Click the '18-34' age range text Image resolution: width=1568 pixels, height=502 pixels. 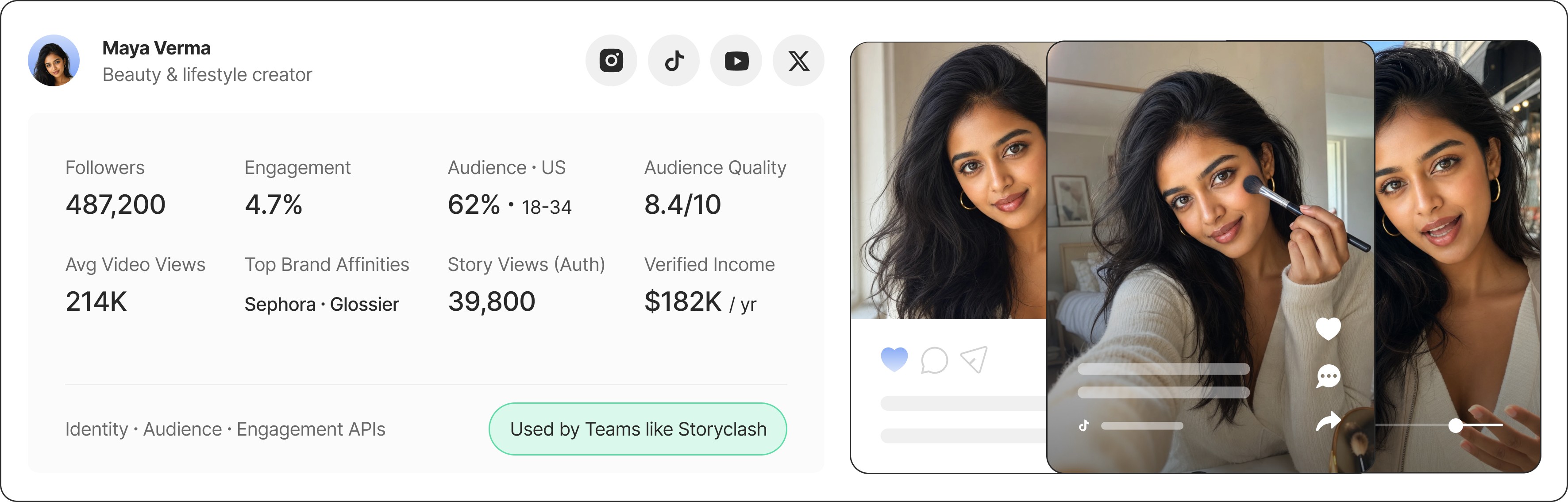point(547,208)
